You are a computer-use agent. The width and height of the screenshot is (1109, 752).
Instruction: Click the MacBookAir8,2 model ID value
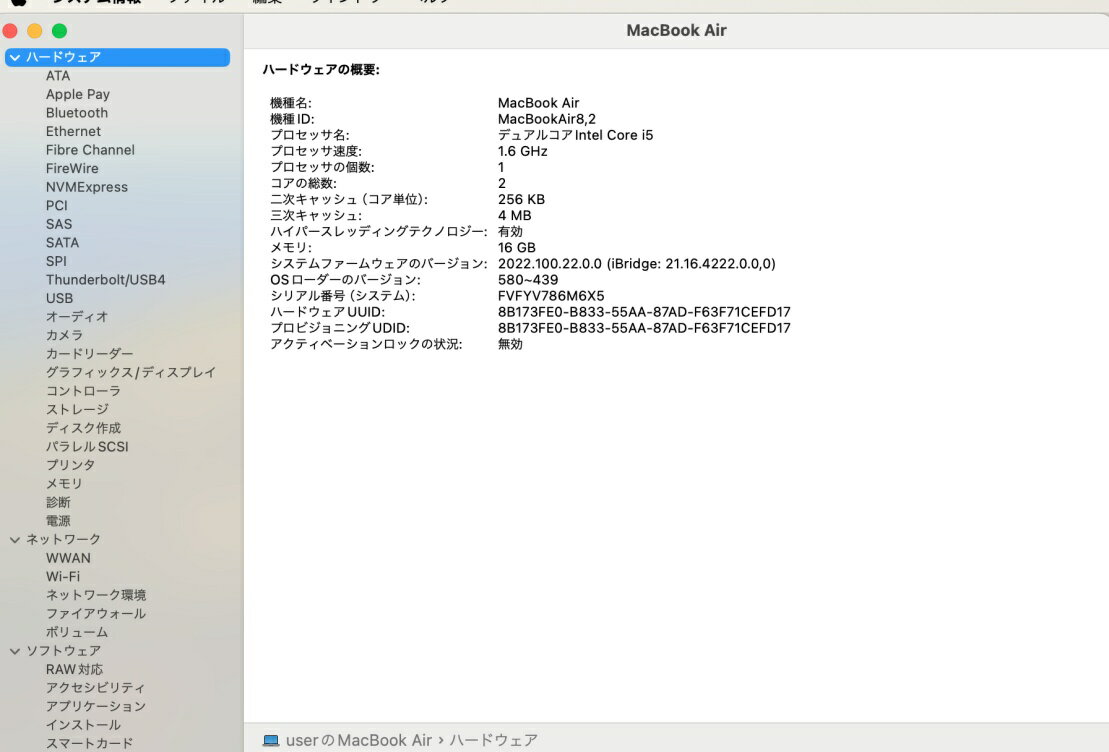point(546,119)
